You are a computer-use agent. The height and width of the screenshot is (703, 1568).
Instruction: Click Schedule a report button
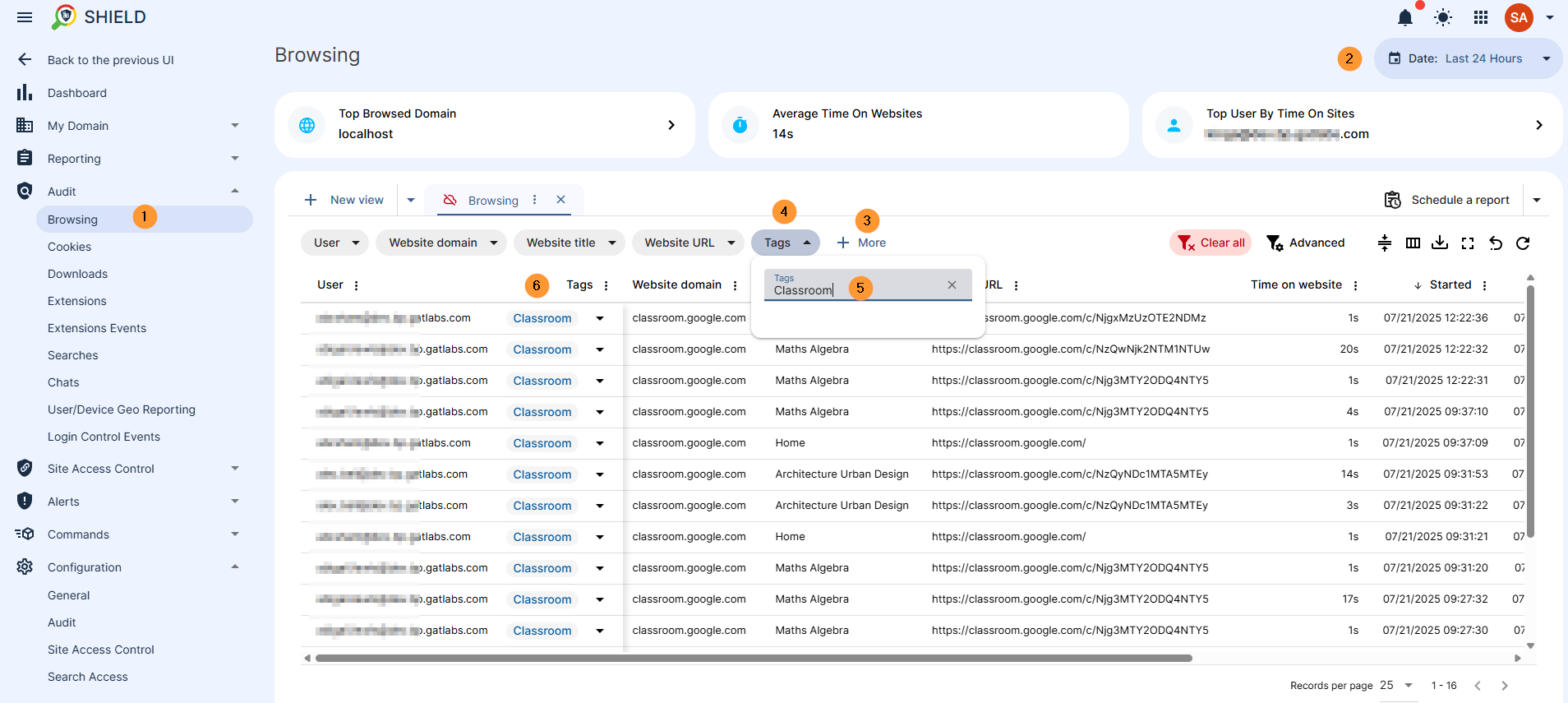click(1447, 200)
